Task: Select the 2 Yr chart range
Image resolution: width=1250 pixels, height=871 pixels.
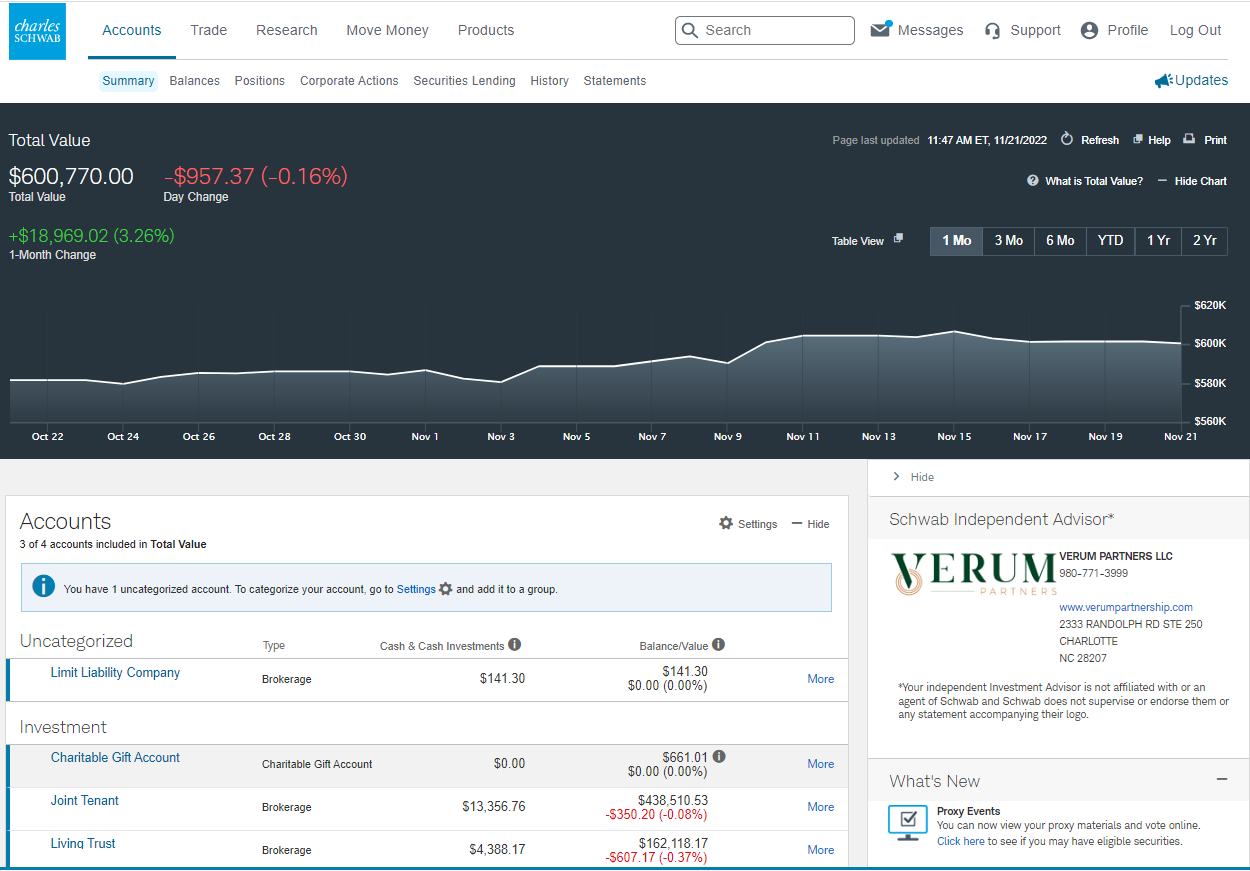Action: [x=1204, y=241]
